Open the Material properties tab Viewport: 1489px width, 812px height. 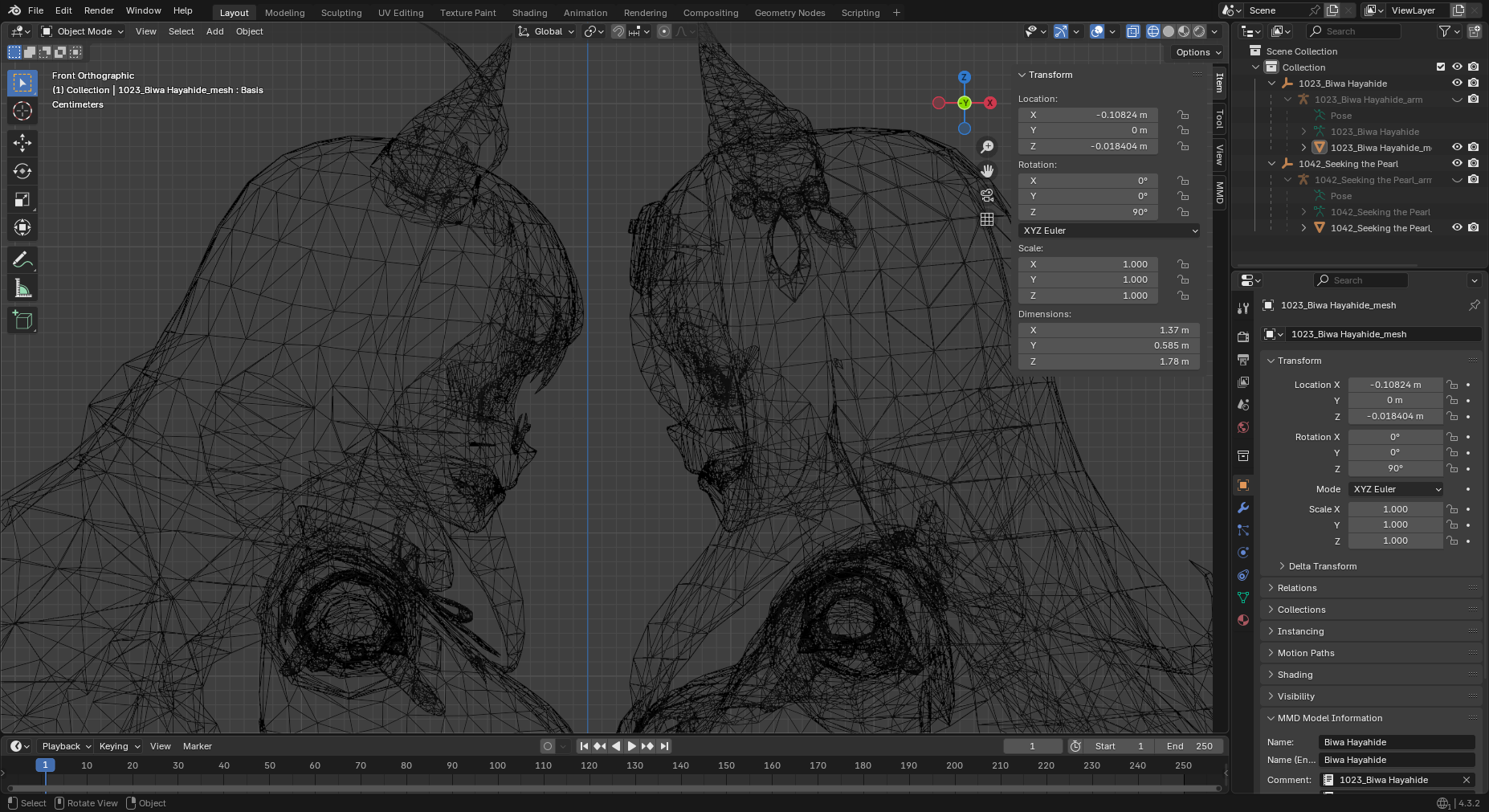tap(1243, 620)
